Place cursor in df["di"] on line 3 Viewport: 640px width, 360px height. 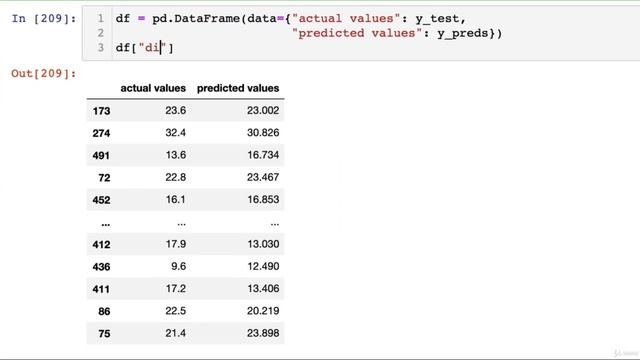tap(144, 48)
